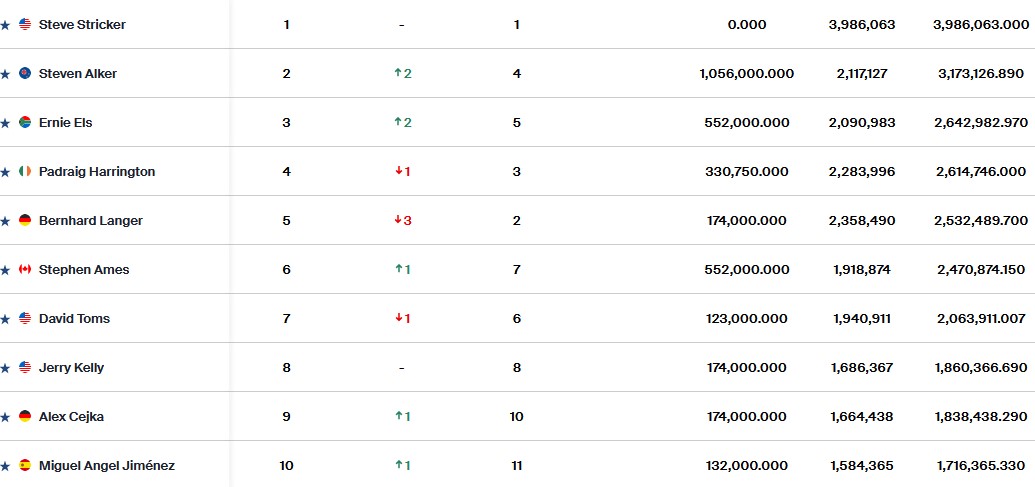This screenshot has height=487, width=1035.
Task: Open Steve Stricker's player profile
Action: [x=82, y=24]
